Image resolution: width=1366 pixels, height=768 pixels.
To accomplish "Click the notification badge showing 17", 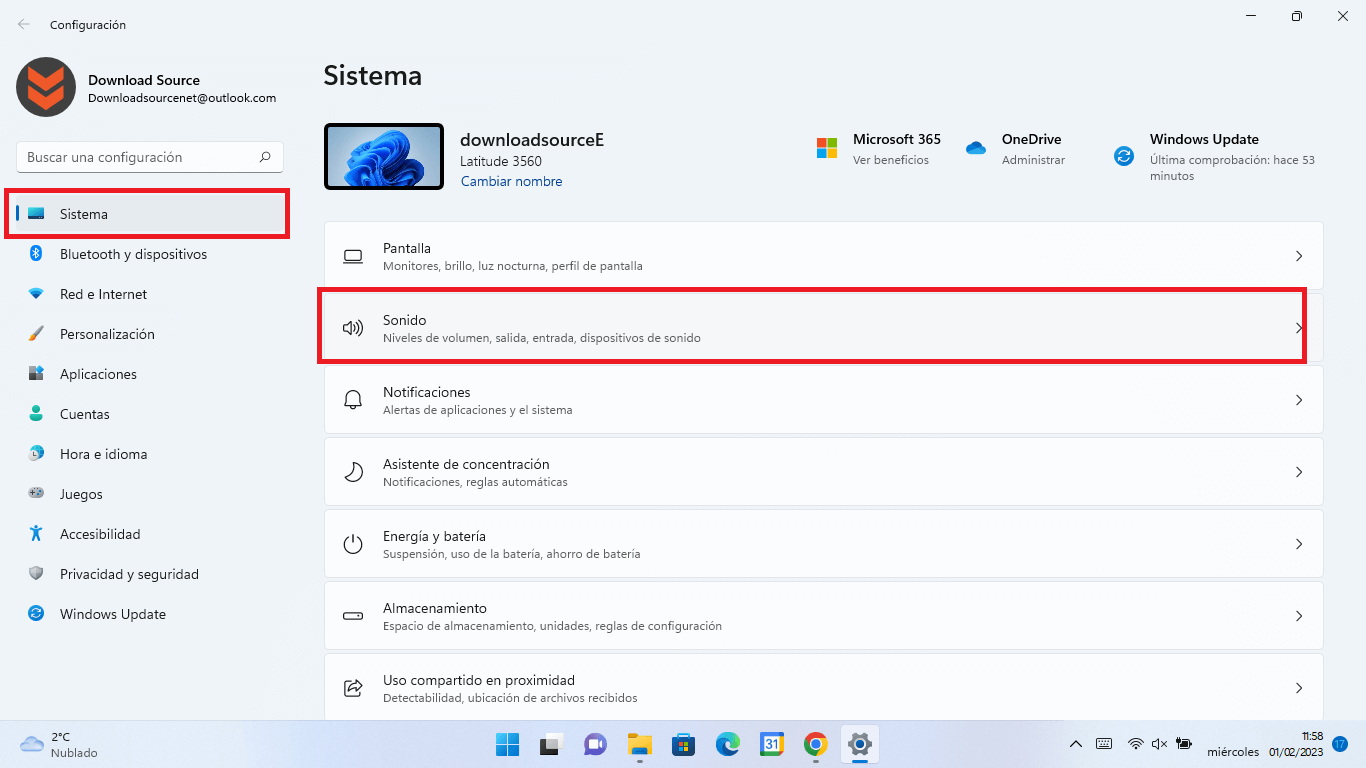I will coord(1340,744).
